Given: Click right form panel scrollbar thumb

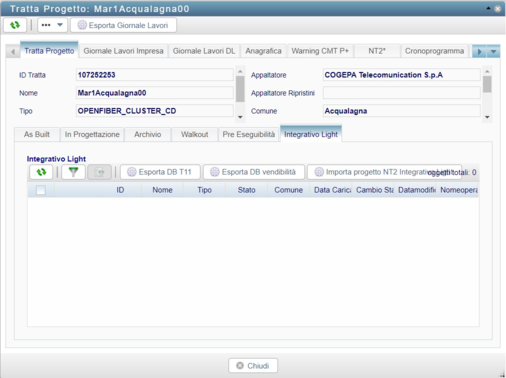Looking at the screenshot, I should tap(487, 84).
